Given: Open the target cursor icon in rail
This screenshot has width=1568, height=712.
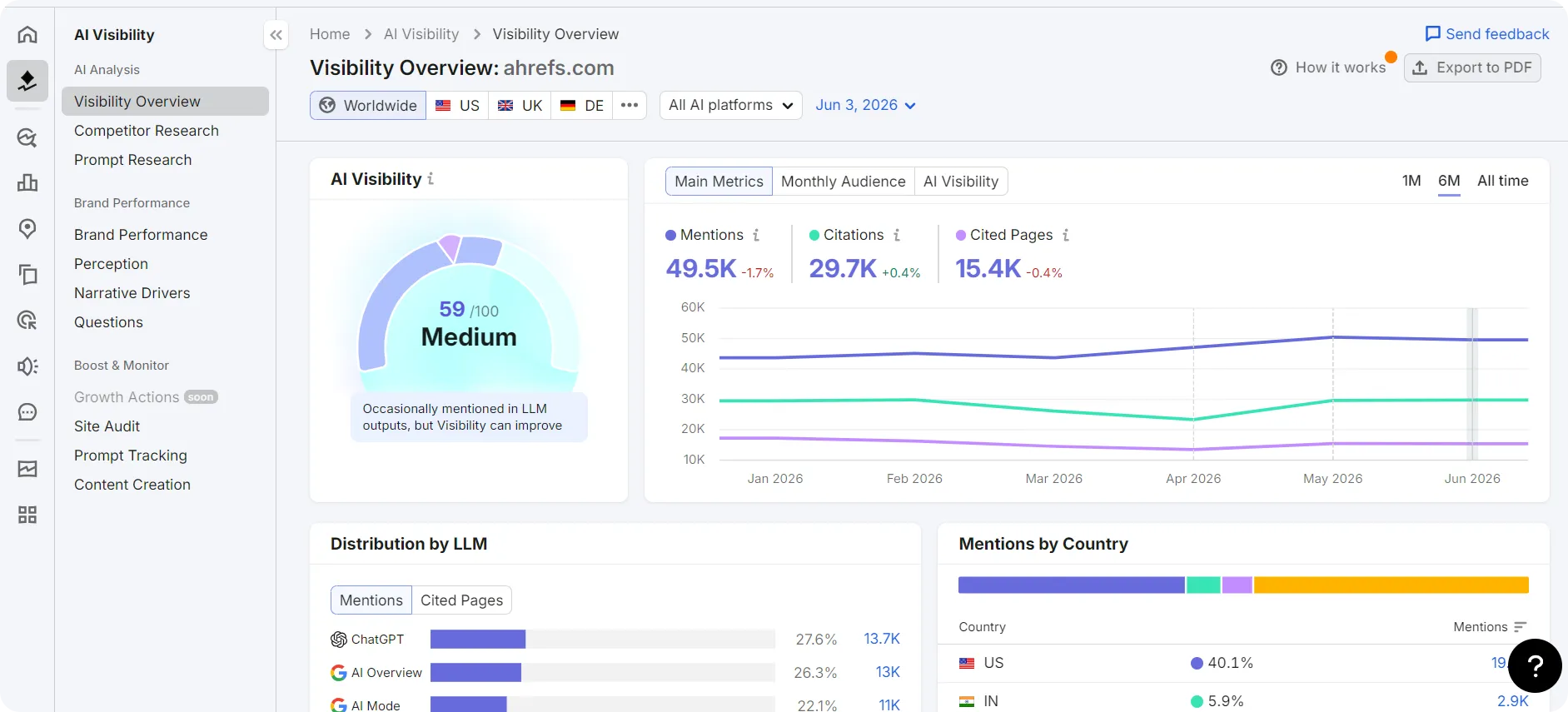Looking at the screenshot, I should tap(27, 320).
